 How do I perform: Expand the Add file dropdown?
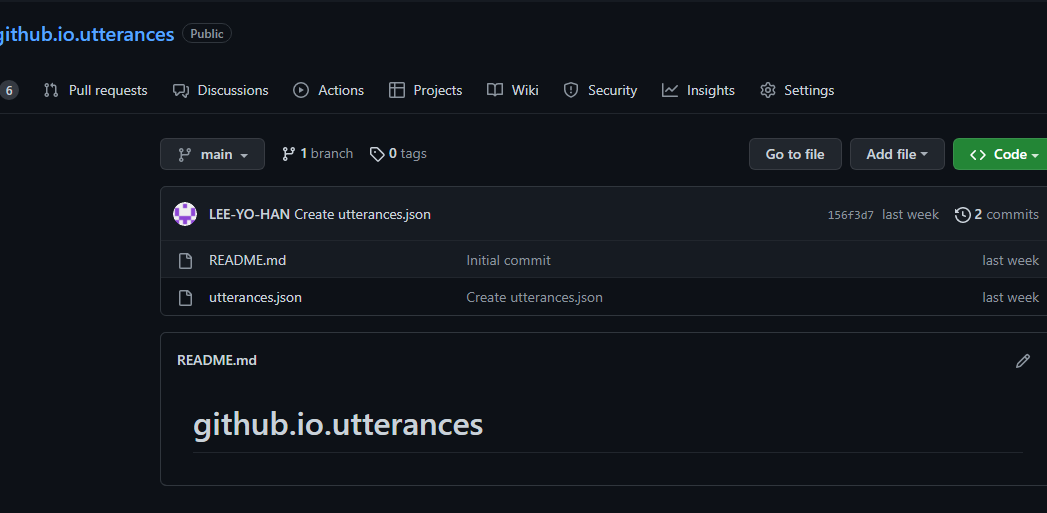[x=897, y=154]
